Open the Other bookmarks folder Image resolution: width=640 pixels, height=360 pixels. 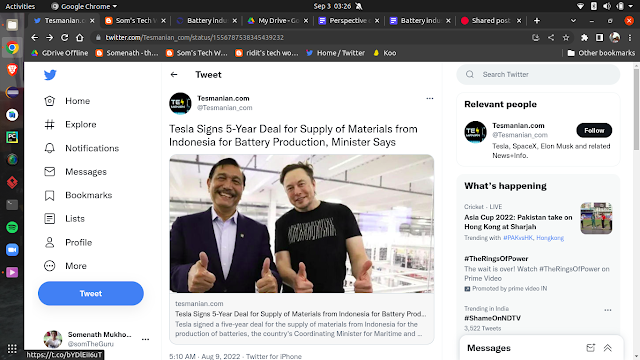(x=601, y=53)
